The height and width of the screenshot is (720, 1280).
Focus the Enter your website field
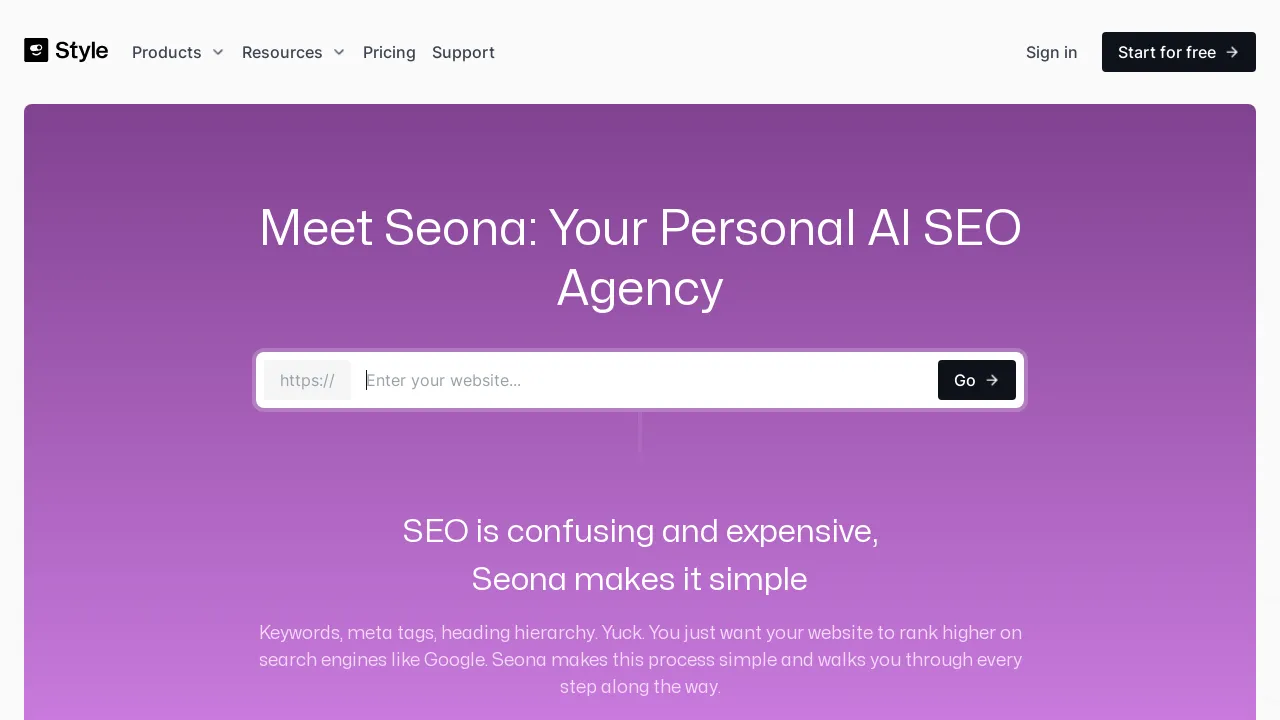[640, 380]
